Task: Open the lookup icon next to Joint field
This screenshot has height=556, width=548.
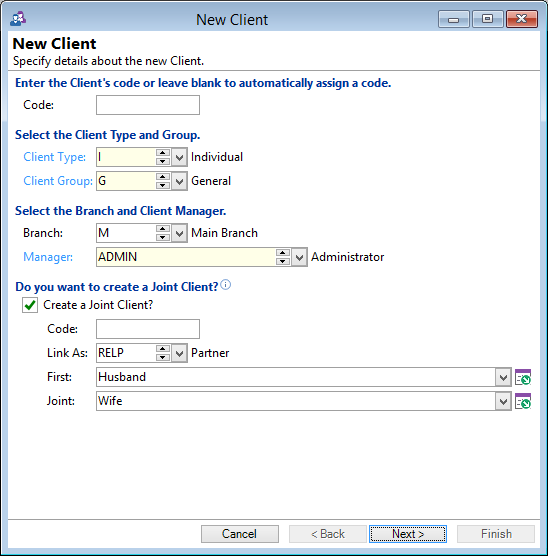Action: (x=523, y=401)
